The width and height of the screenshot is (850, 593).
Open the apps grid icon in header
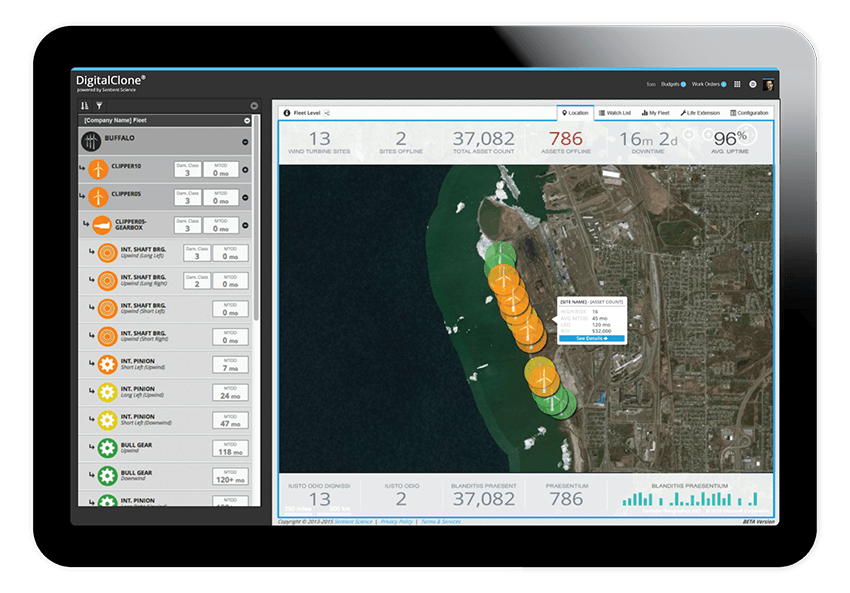click(737, 85)
